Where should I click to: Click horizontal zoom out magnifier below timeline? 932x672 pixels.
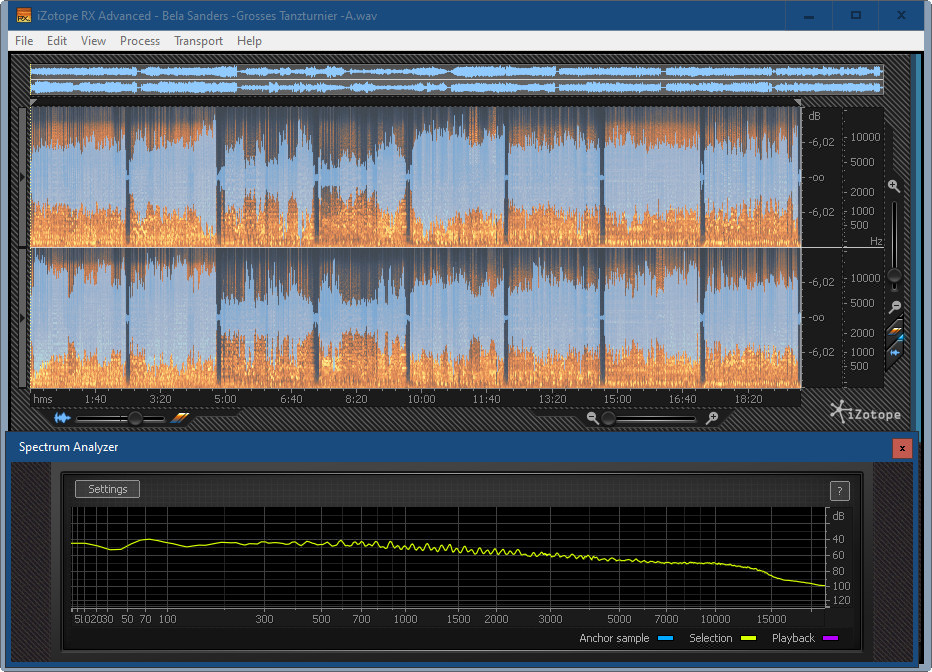(593, 418)
